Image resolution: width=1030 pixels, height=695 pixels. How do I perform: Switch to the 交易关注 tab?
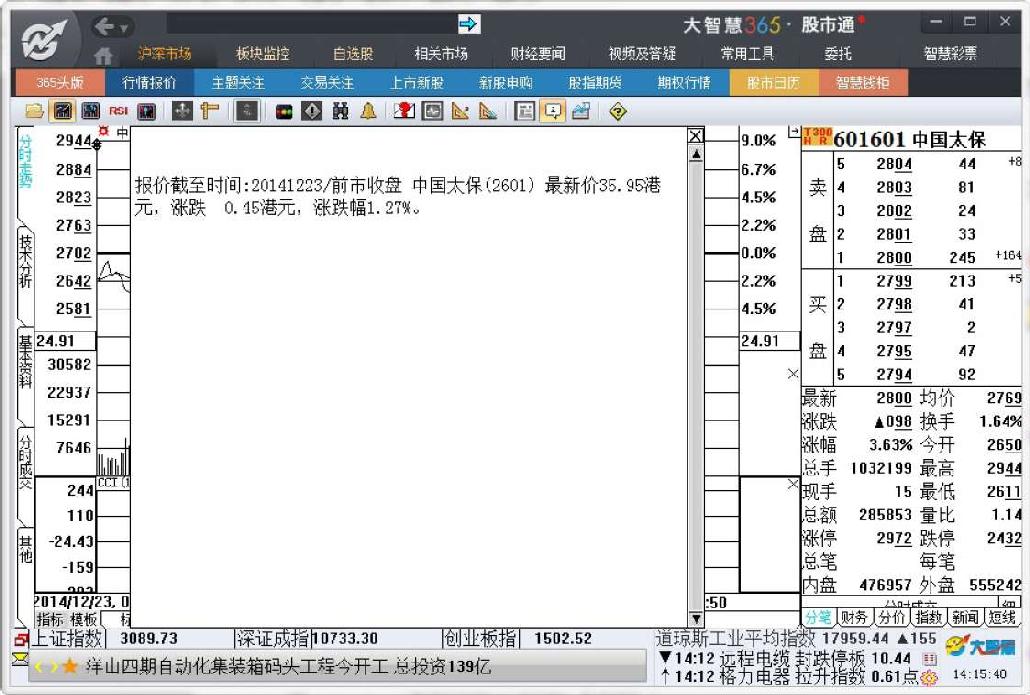(327, 83)
